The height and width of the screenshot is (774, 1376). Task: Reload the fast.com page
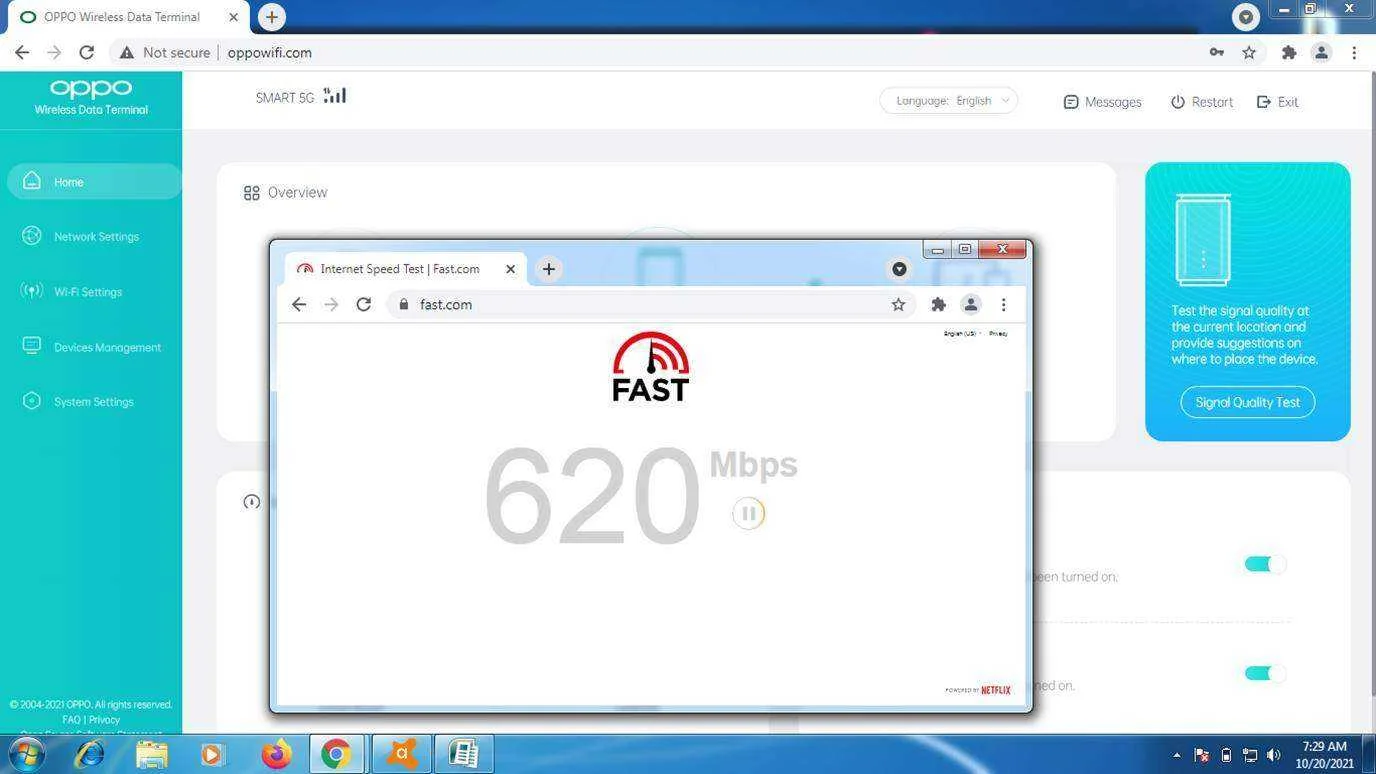[364, 304]
